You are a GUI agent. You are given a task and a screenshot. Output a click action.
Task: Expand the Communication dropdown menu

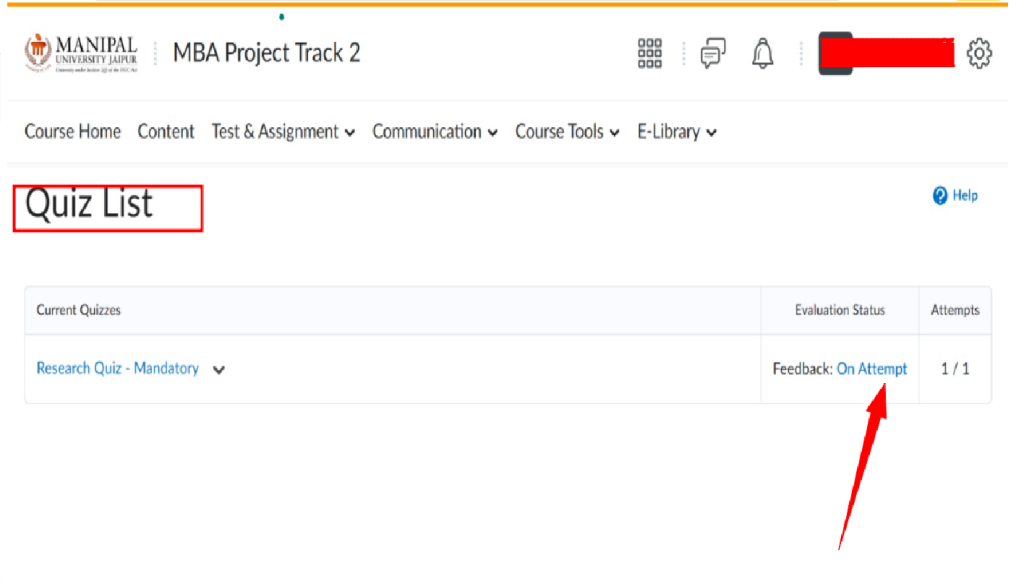tap(435, 132)
